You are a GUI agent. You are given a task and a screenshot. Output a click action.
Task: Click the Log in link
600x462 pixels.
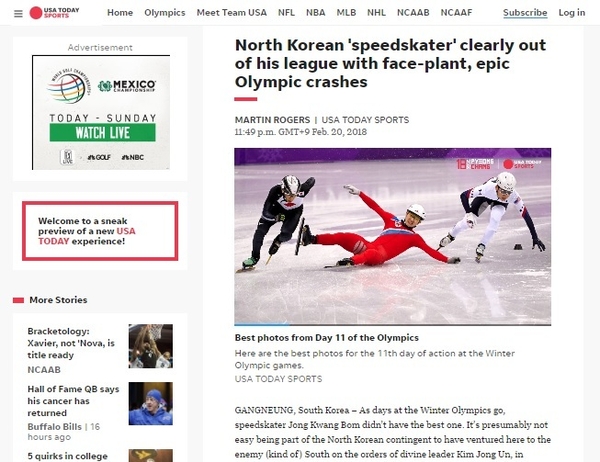pos(572,13)
